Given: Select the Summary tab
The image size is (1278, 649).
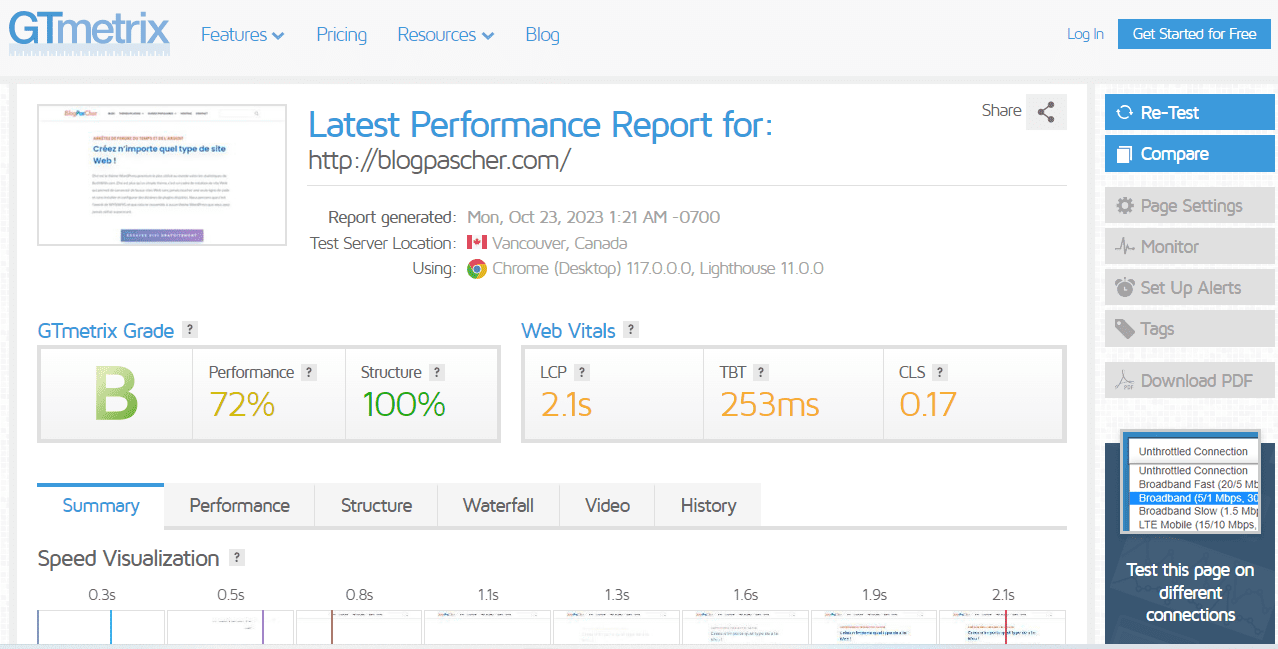Looking at the screenshot, I should [x=101, y=505].
